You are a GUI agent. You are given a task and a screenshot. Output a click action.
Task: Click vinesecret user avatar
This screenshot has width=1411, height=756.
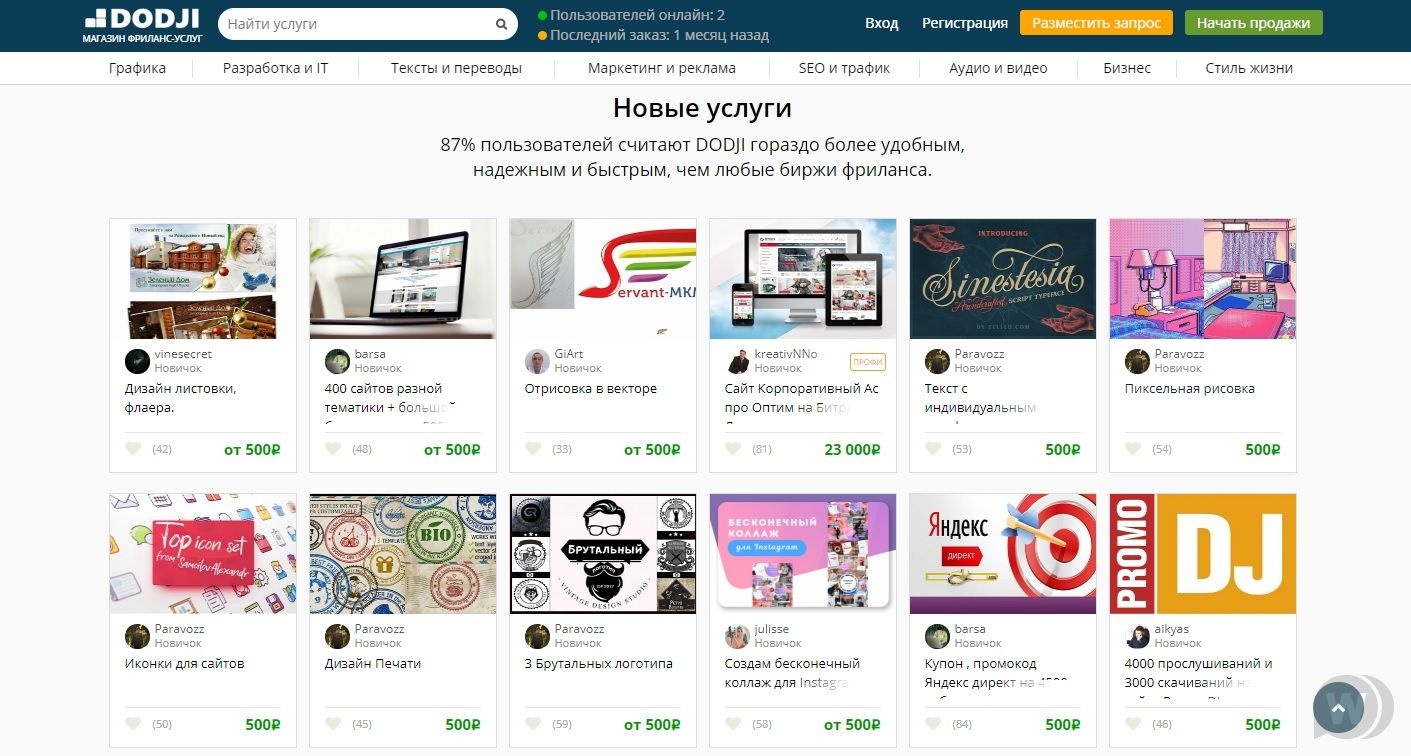(137, 361)
